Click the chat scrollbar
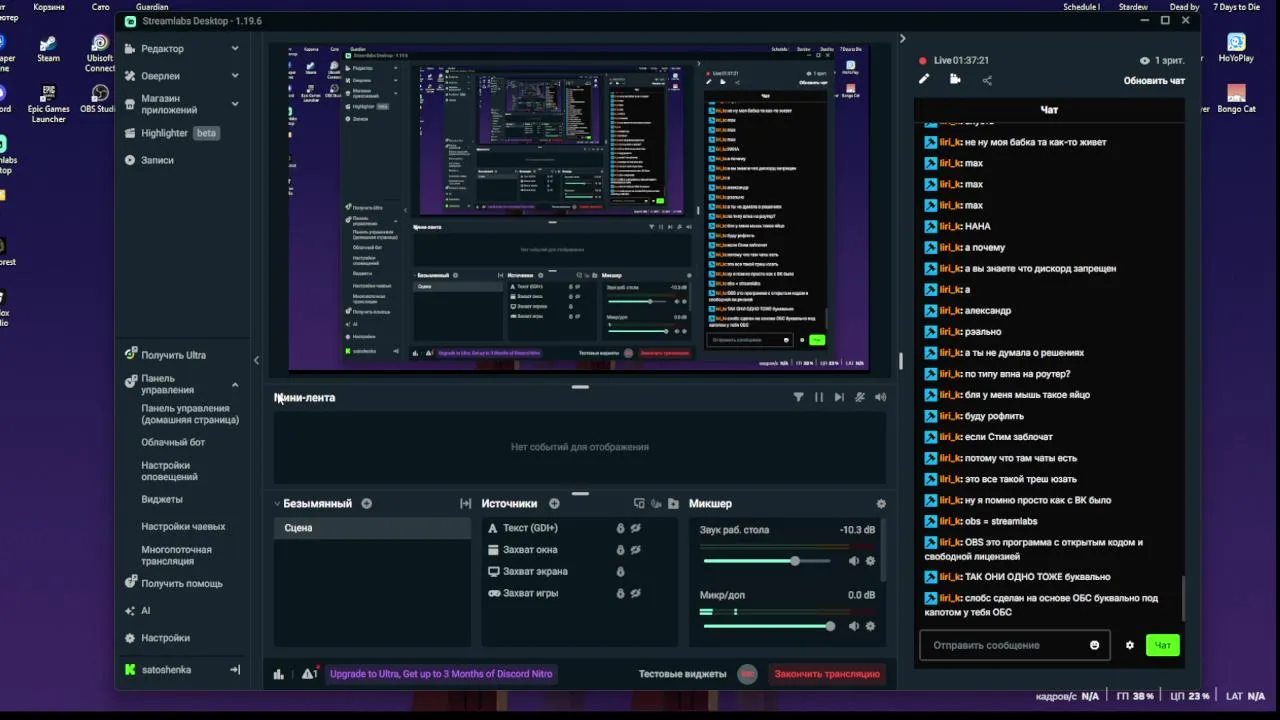The height and width of the screenshot is (720, 1280). point(1183,598)
